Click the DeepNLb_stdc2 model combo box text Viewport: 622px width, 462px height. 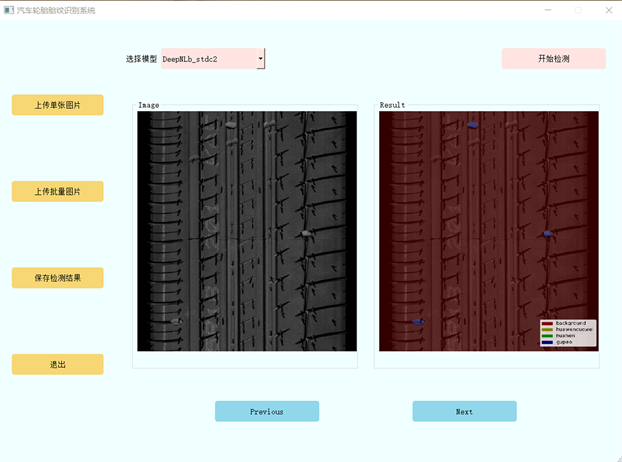206,59
